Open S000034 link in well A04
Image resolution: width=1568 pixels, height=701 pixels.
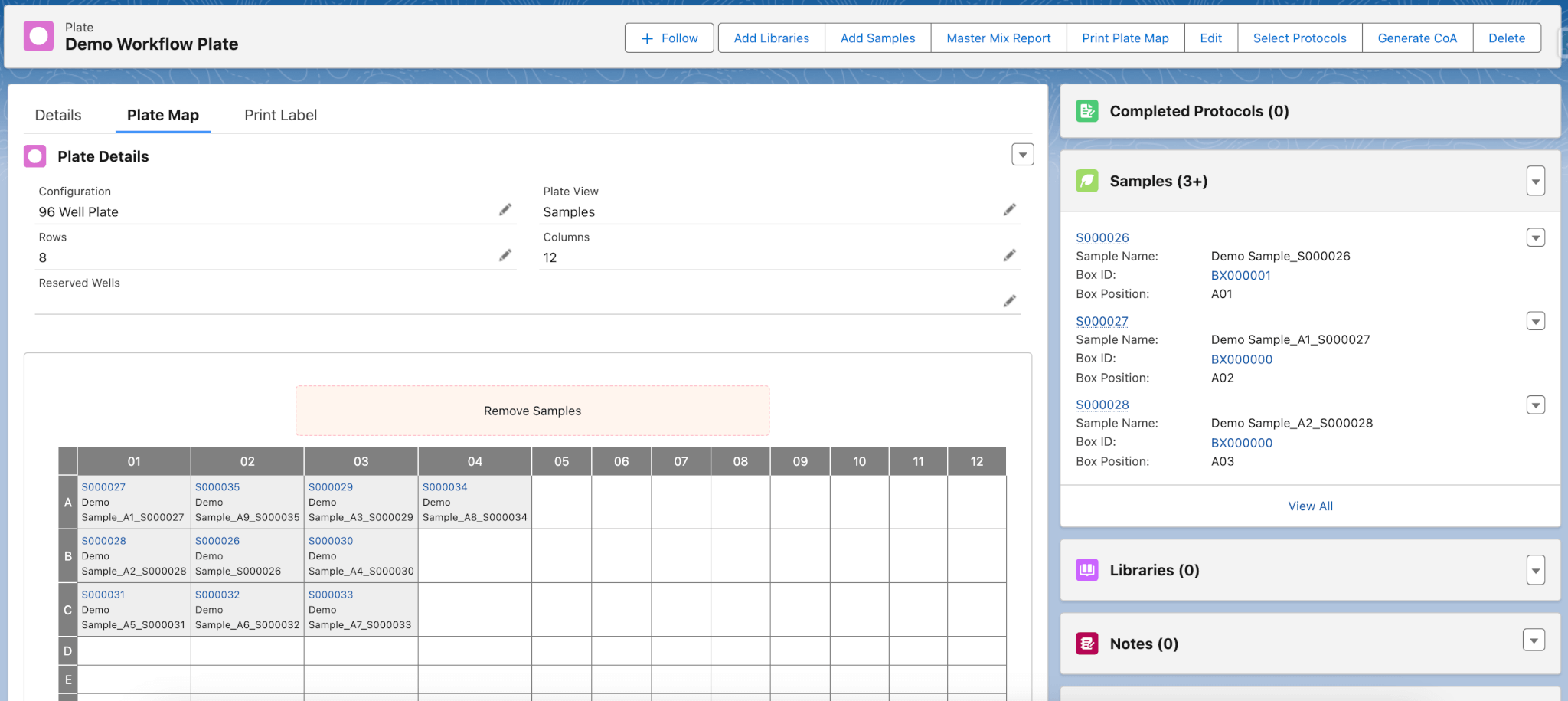click(x=445, y=487)
